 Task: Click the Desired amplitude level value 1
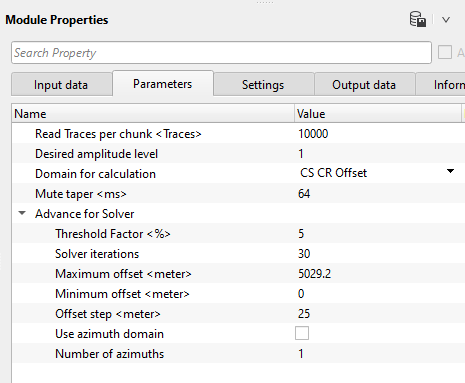click(301, 154)
